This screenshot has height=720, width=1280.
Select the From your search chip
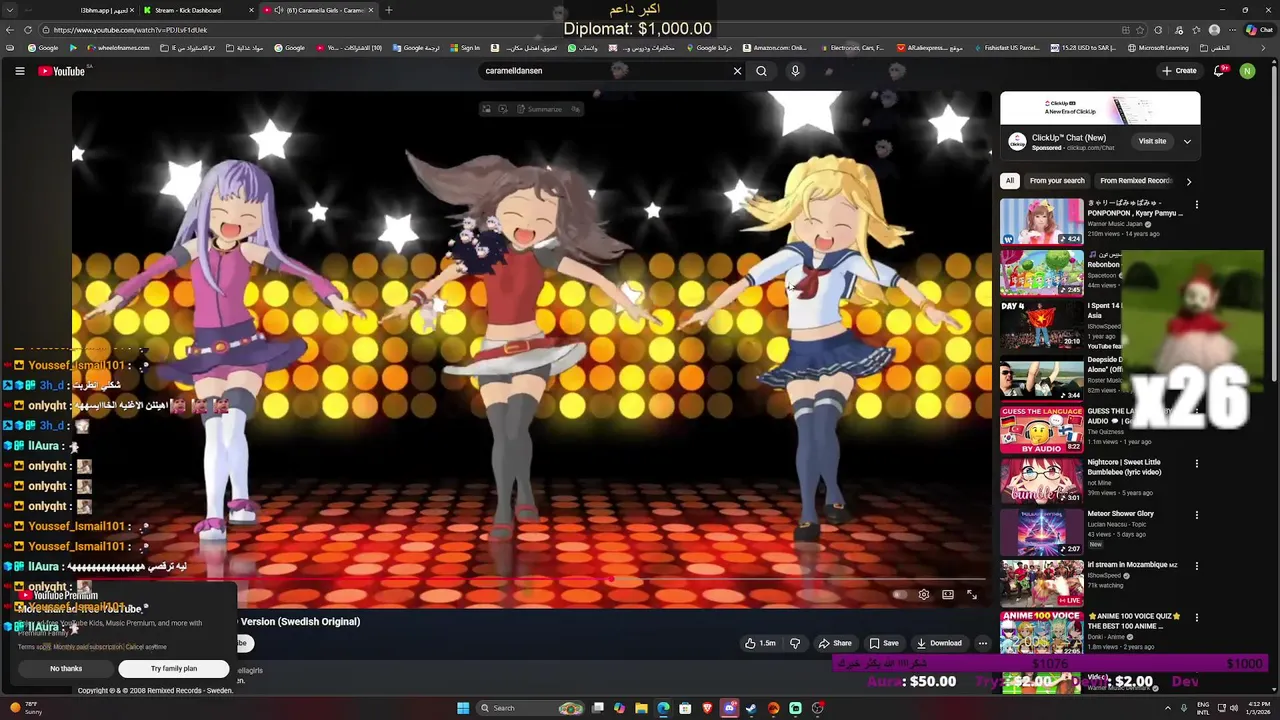click(1057, 181)
